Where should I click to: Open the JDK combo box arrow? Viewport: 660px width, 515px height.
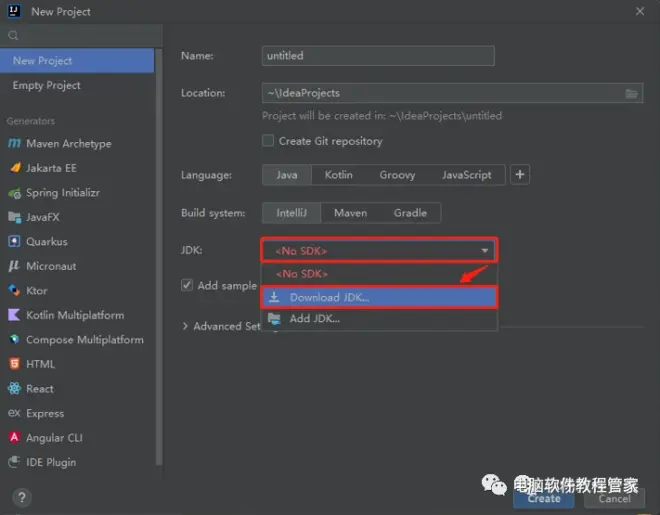(485, 251)
